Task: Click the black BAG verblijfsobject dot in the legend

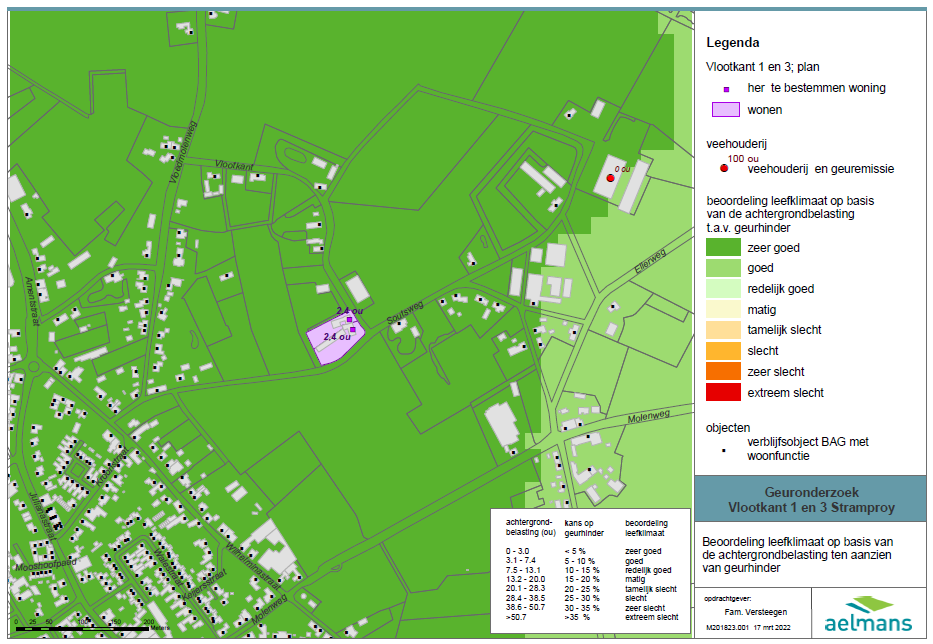Action: click(724, 451)
